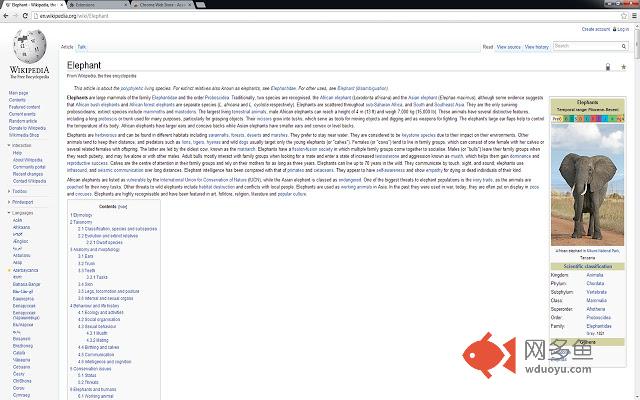Jump to 3.1 Ears in contents
Viewport: 640px width, 400px height.
coord(86,256)
